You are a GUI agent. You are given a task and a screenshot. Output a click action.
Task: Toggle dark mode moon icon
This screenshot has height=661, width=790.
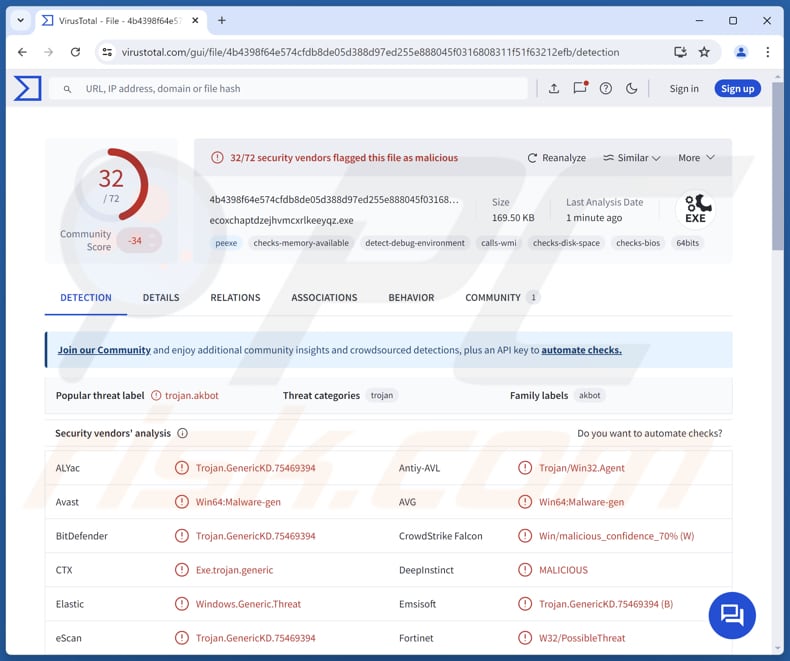(x=631, y=89)
